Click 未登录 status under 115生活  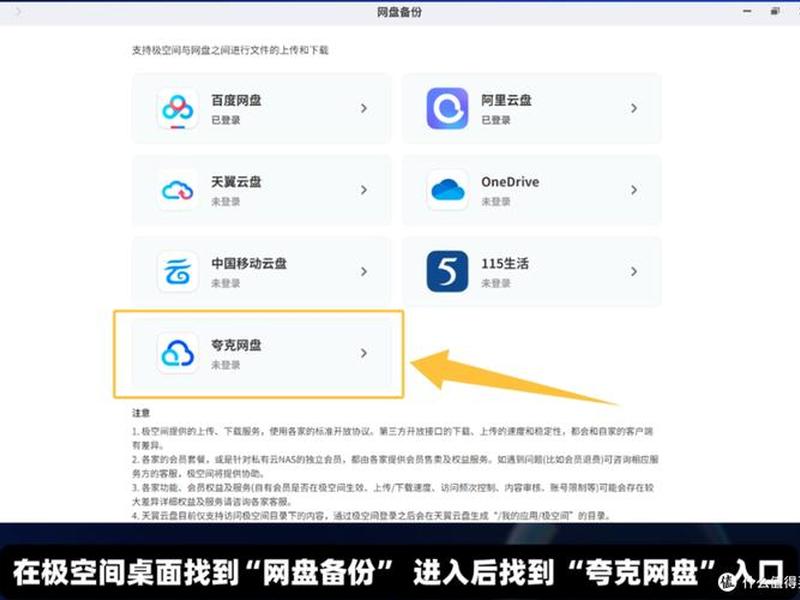[495, 283]
